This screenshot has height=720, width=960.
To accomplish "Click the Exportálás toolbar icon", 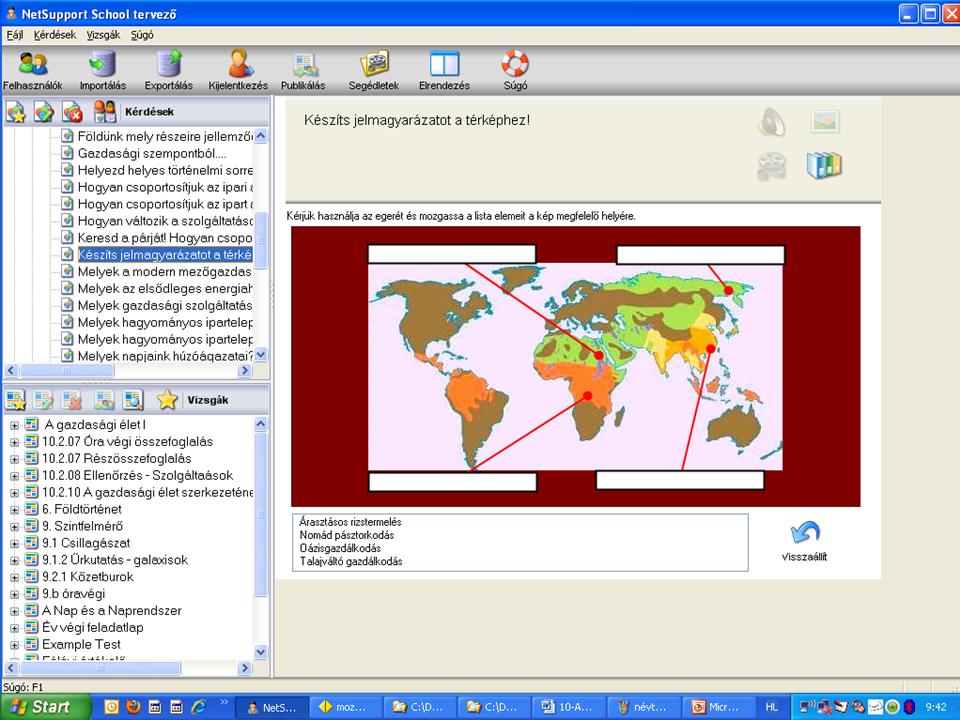I will click(168, 66).
